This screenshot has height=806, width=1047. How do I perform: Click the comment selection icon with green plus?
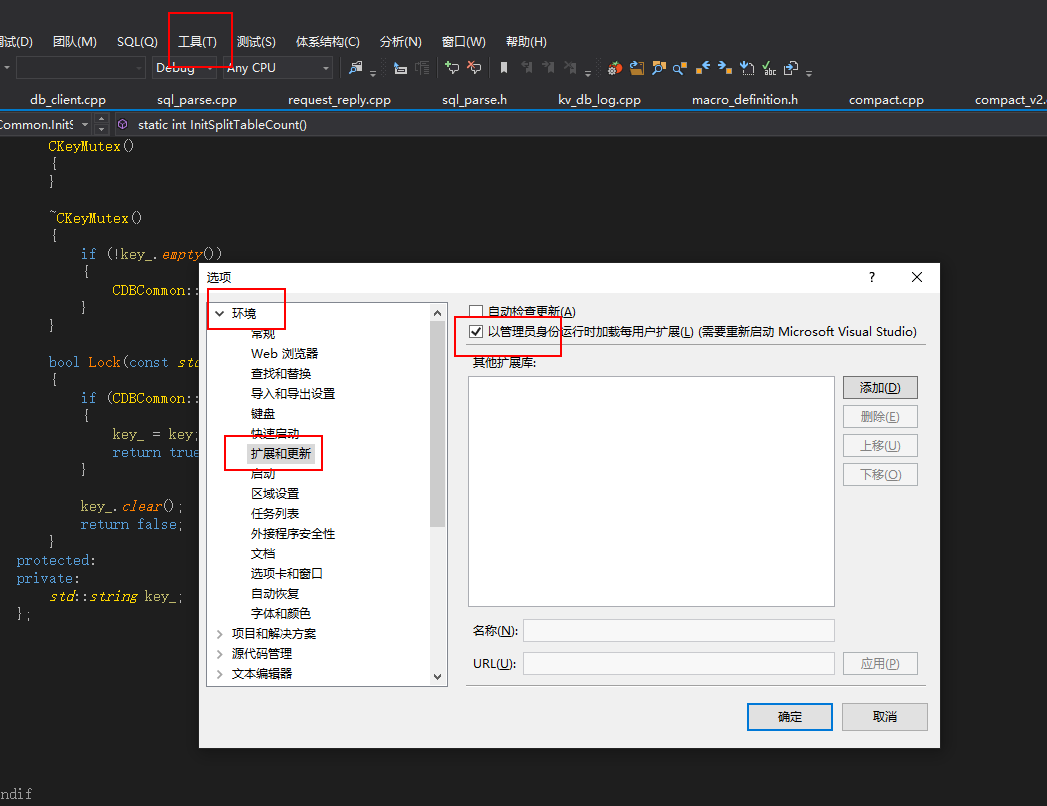pos(452,68)
